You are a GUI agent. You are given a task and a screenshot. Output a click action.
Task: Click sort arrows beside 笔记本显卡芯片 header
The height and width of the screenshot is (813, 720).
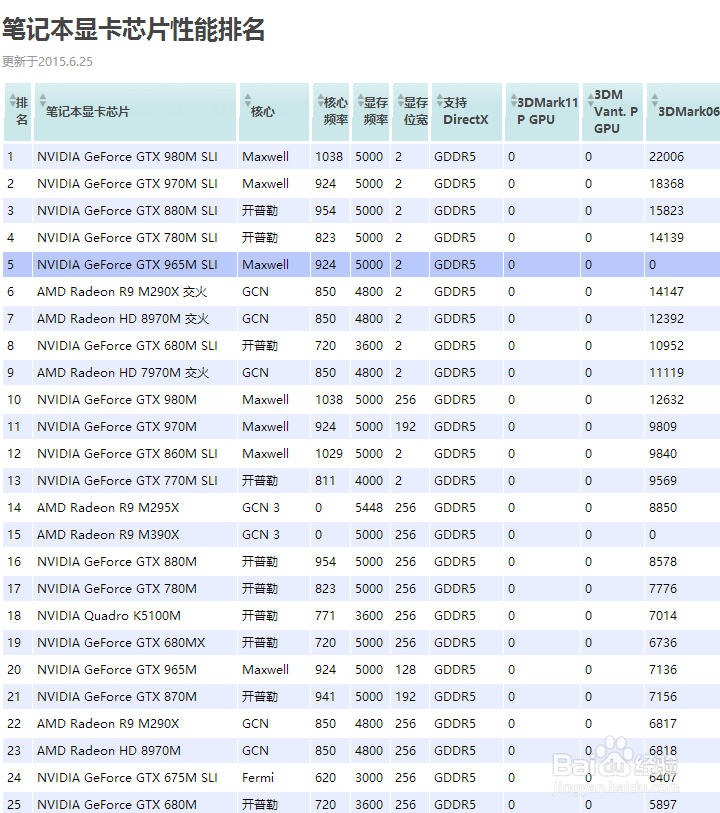43,100
